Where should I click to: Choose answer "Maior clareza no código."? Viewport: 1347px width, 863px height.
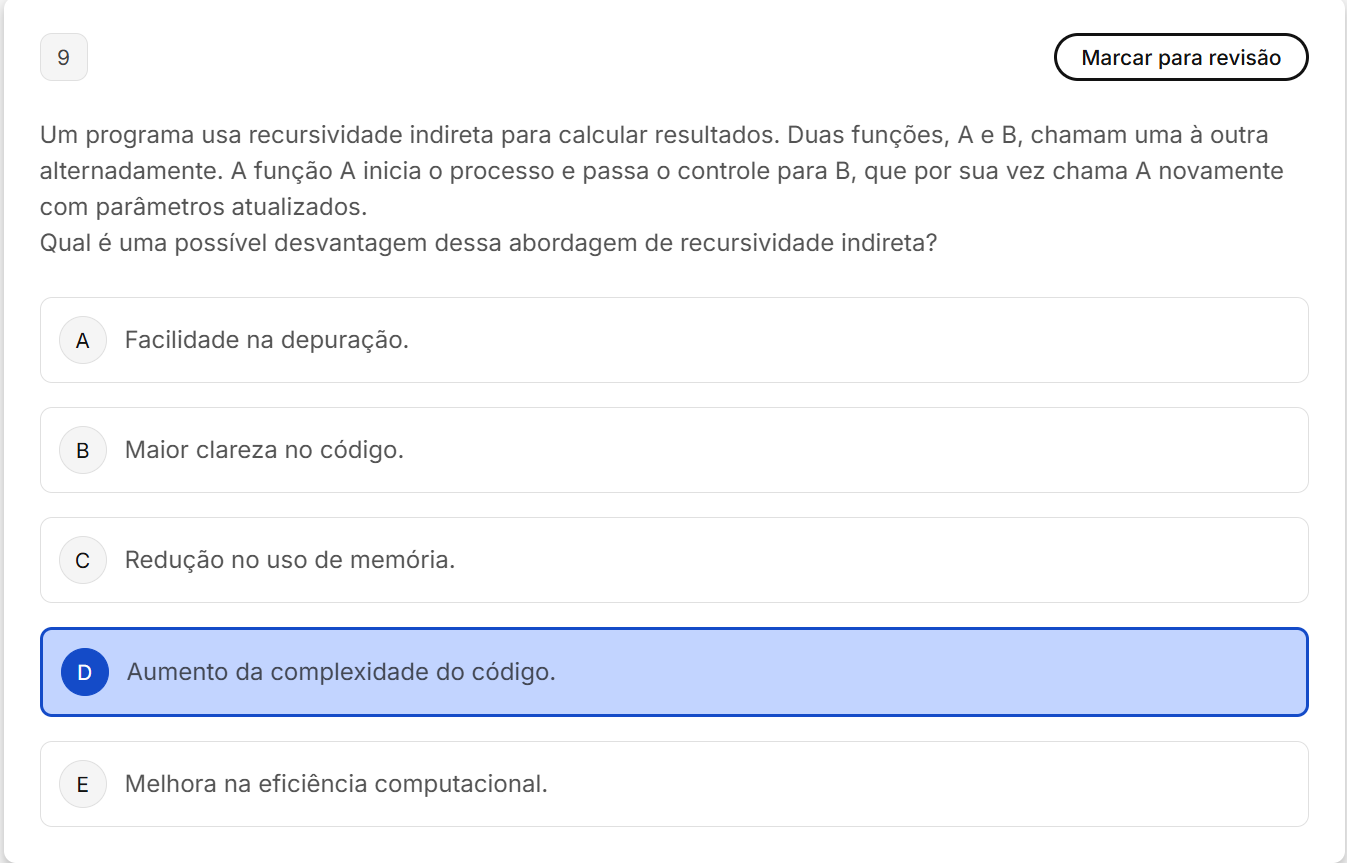click(x=264, y=450)
